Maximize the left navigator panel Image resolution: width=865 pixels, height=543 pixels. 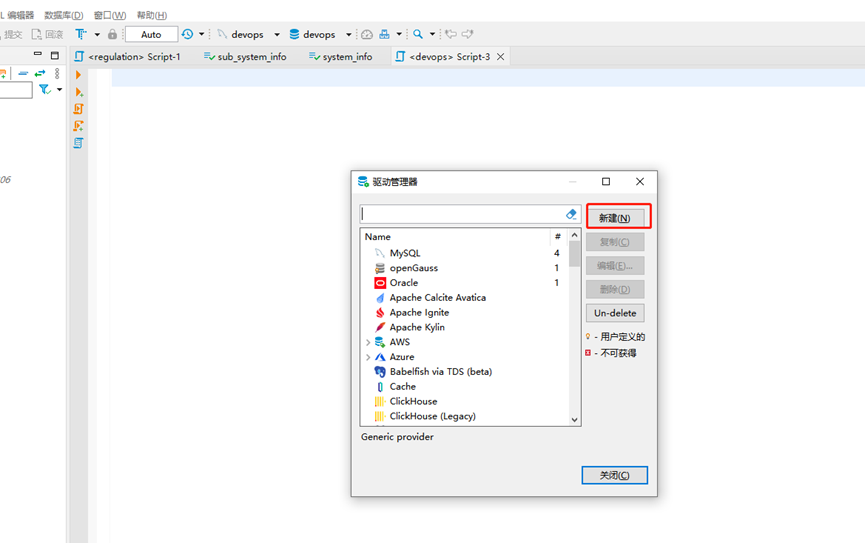55,55
